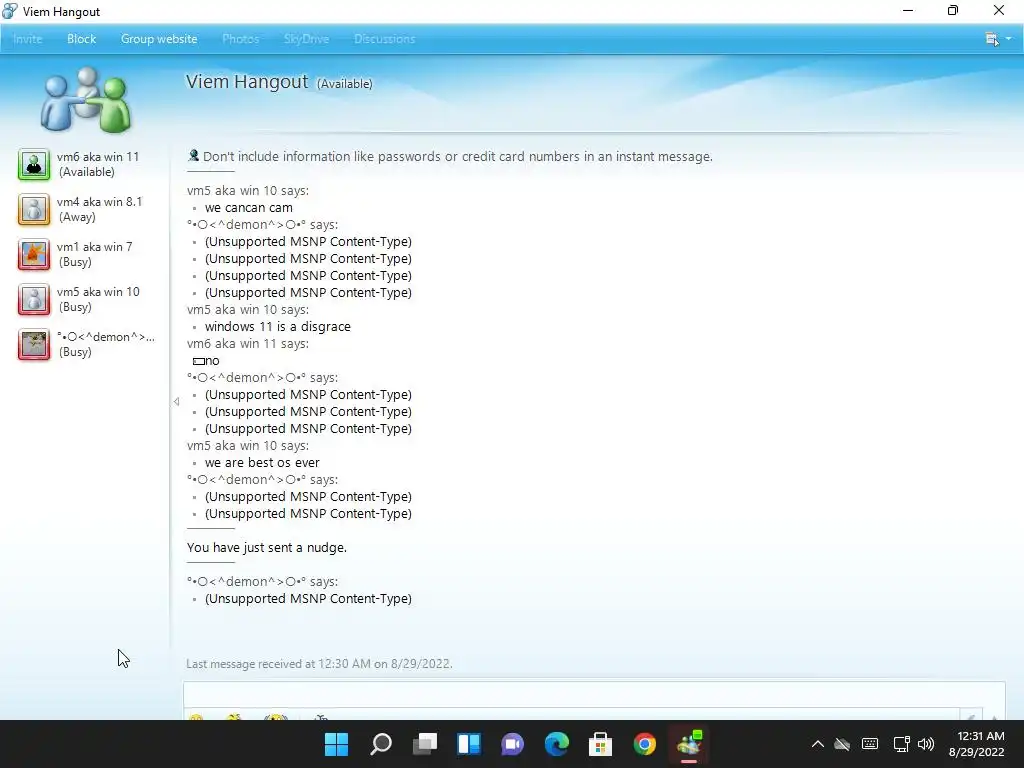Select contact name vm5 aka win 10

tap(98, 292)
